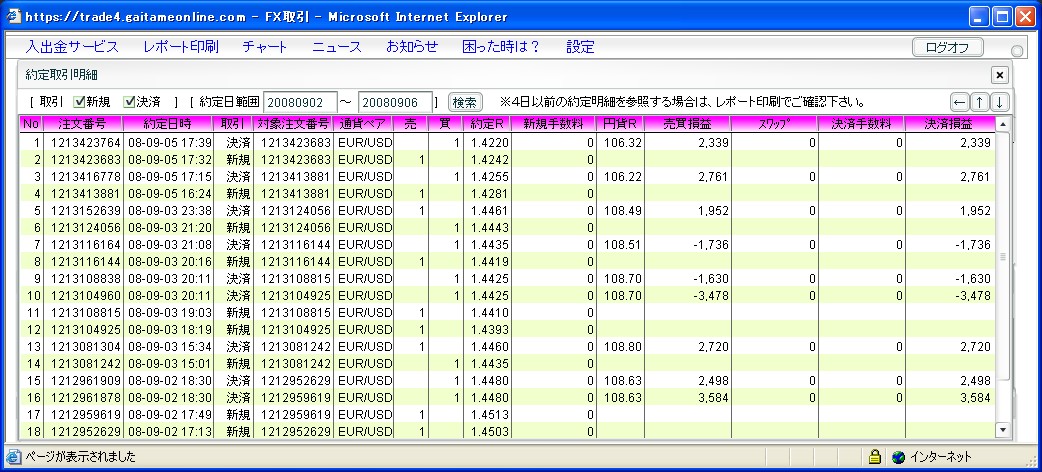
Task: Click 取引 column header
Action: click(x=233, y=124)
